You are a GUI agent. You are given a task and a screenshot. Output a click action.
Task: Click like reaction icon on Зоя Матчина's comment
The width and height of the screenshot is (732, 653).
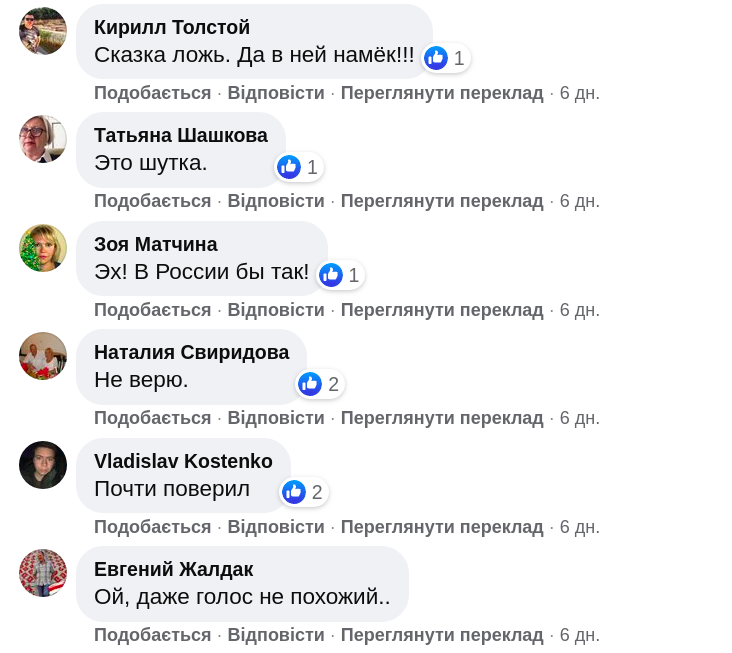click(x=331, y=275)
